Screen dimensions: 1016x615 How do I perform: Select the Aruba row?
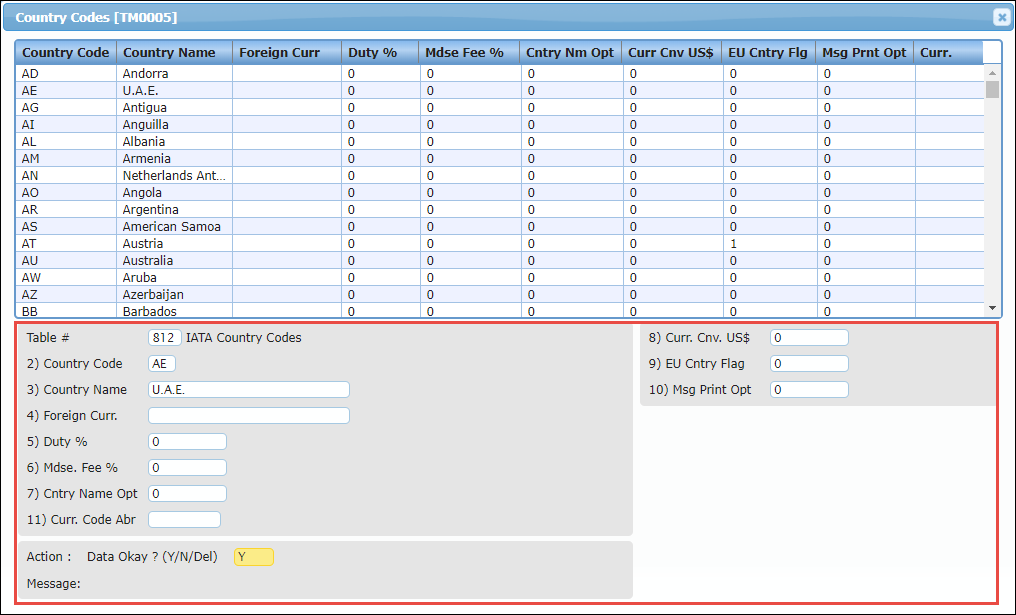tap(499, 277)
